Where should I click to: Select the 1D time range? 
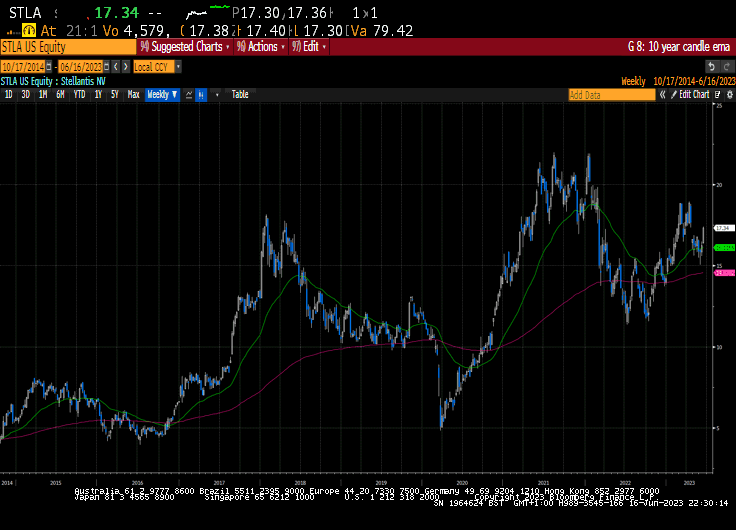click(8, 94)
